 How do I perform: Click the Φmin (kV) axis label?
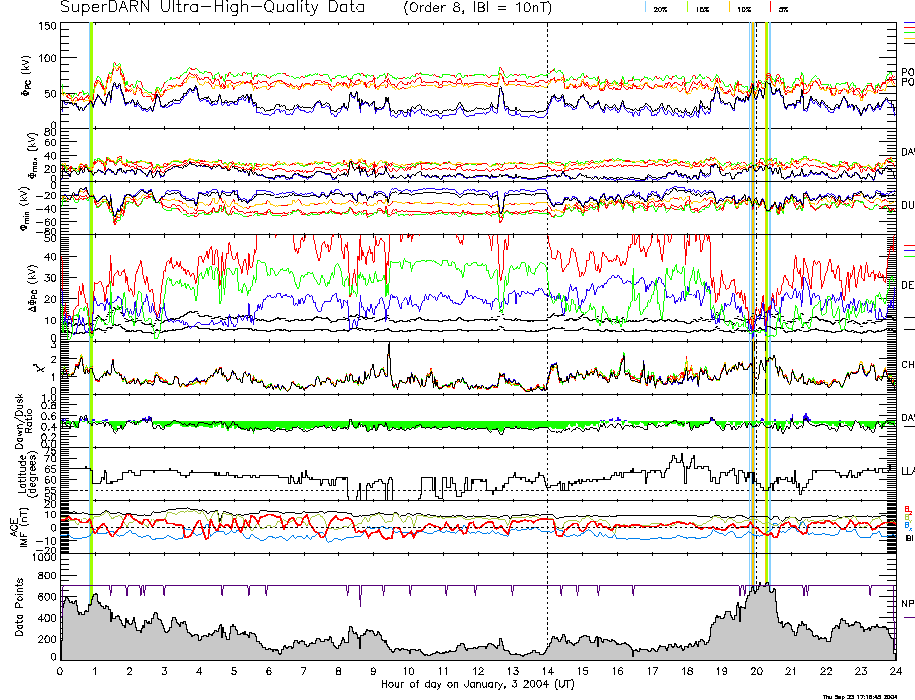26,209
